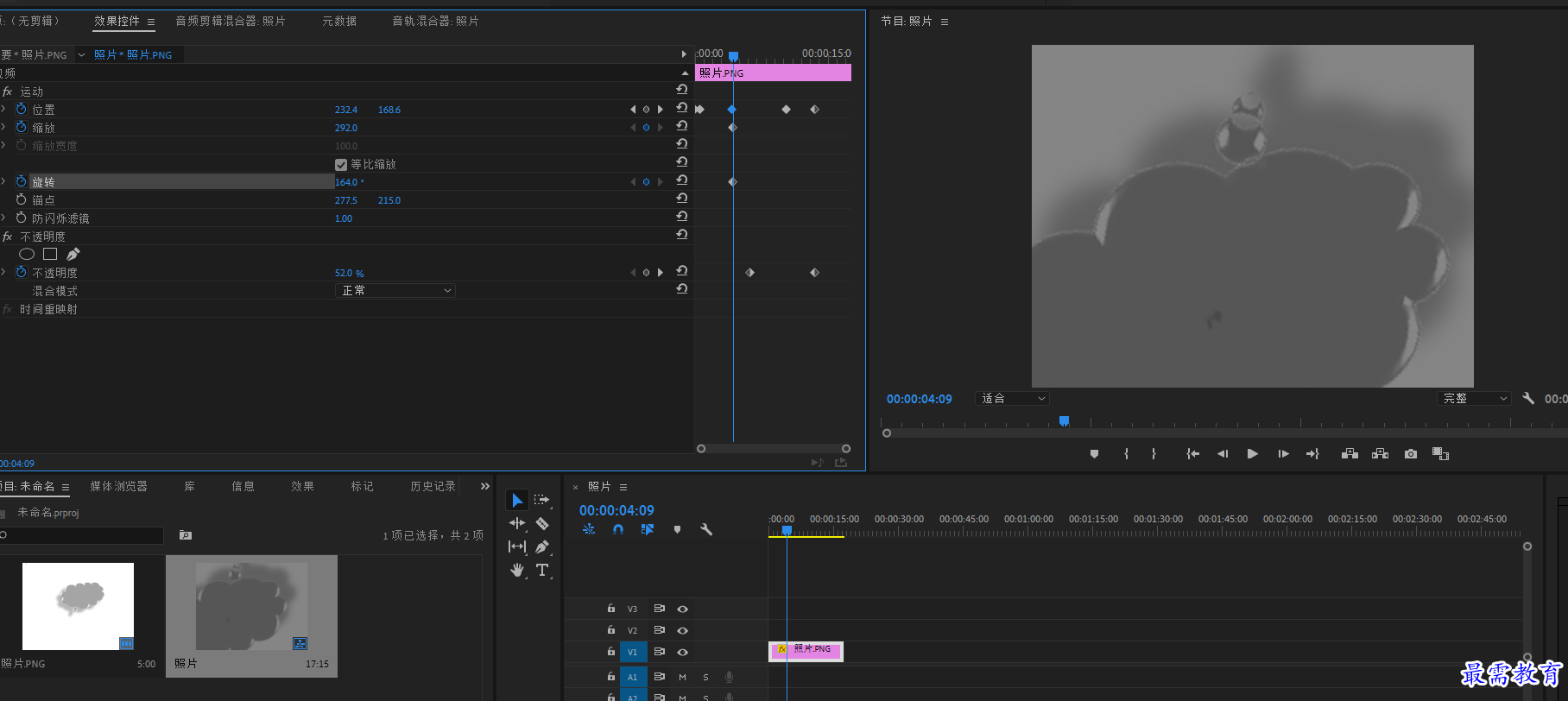This screenshot has width=1568, height=701.
Task: Open the 适合 zoom level dropdown
Action: [1012, 398]
